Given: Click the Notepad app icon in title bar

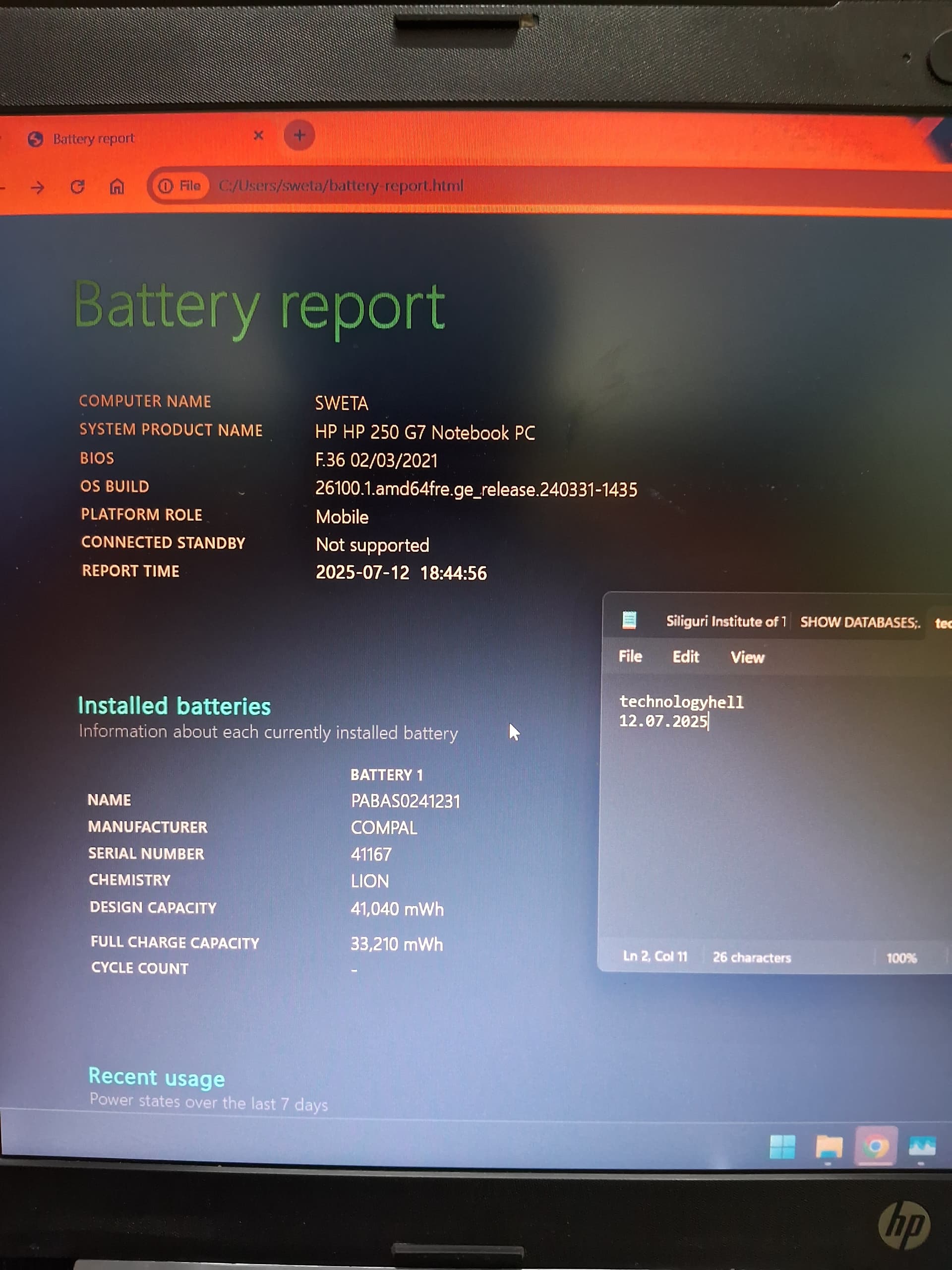Looking at the screenshot, I should 630,620.
